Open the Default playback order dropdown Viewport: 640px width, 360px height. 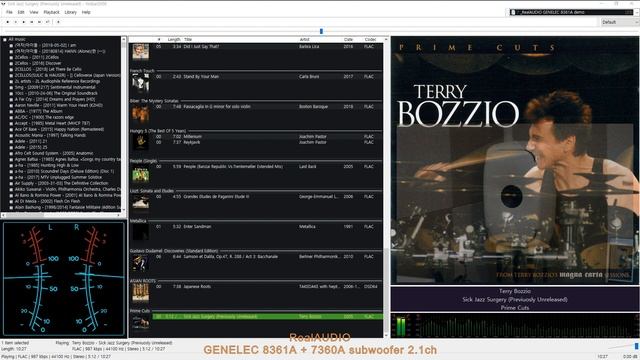(620, 22)
